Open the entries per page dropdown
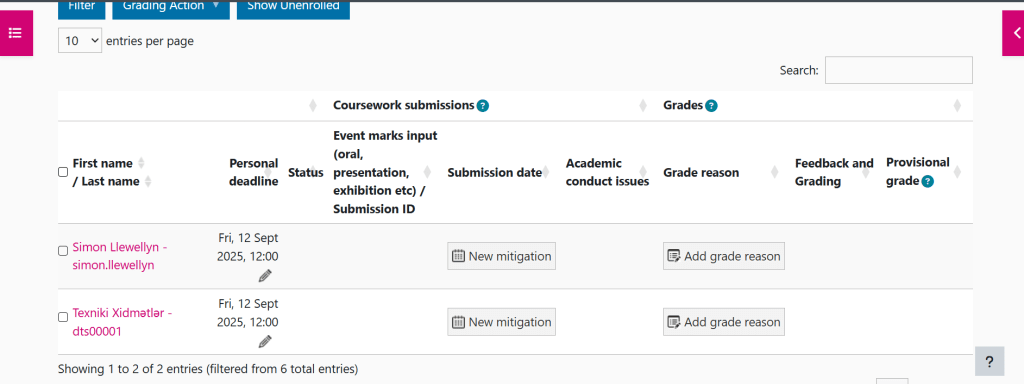This screenshot has width=1024, height=384. tap(80, 40)
